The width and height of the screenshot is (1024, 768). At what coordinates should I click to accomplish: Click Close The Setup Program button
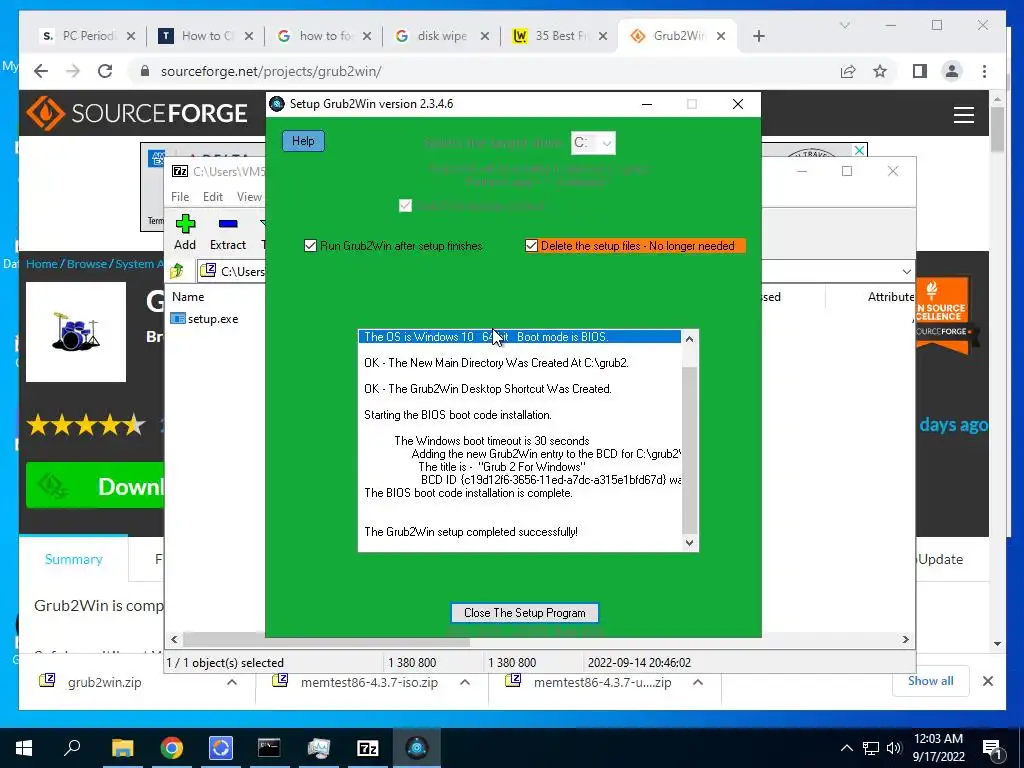point(524,613)
